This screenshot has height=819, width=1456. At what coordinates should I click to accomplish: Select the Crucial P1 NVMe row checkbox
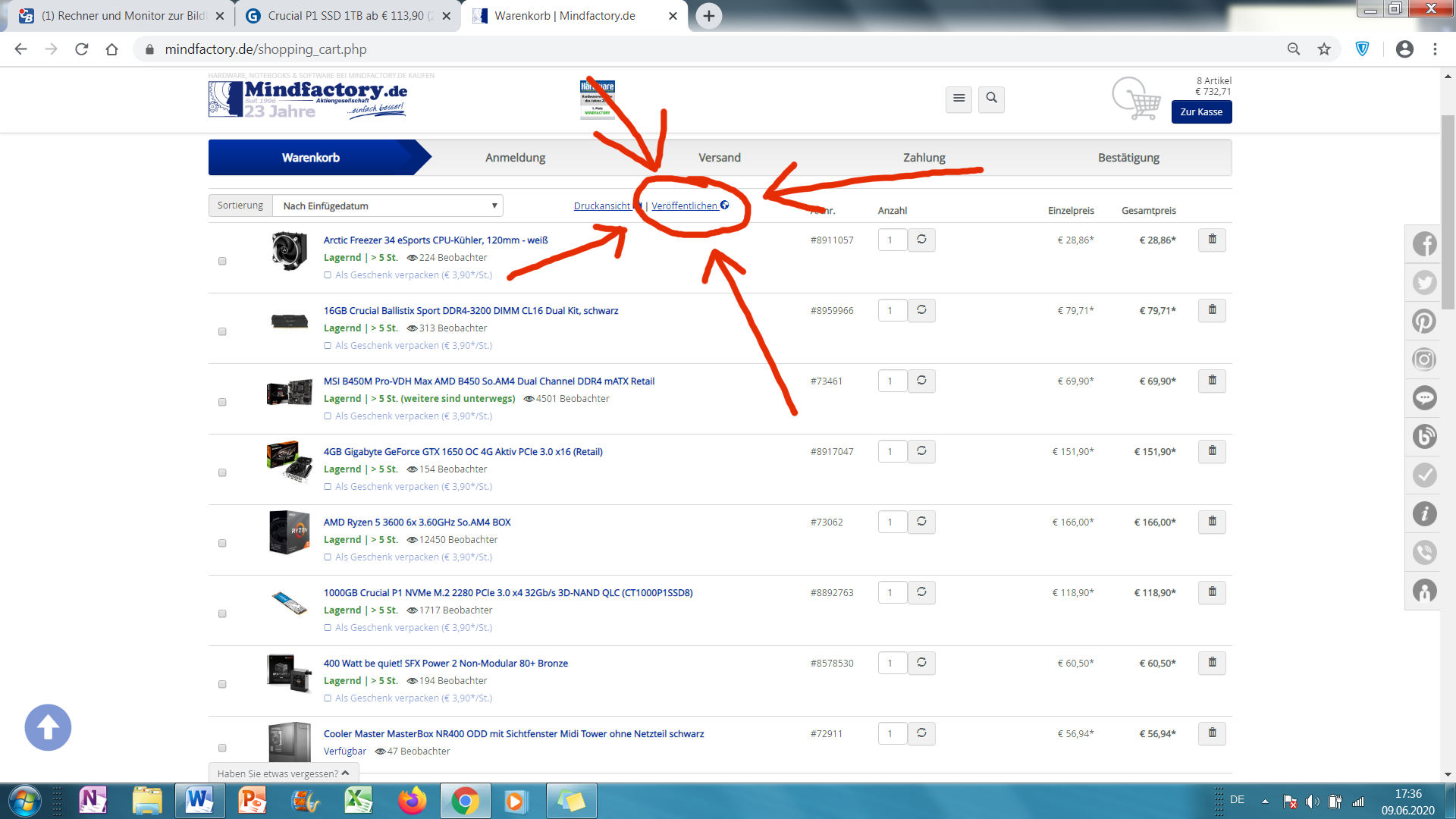coord(222,613)
